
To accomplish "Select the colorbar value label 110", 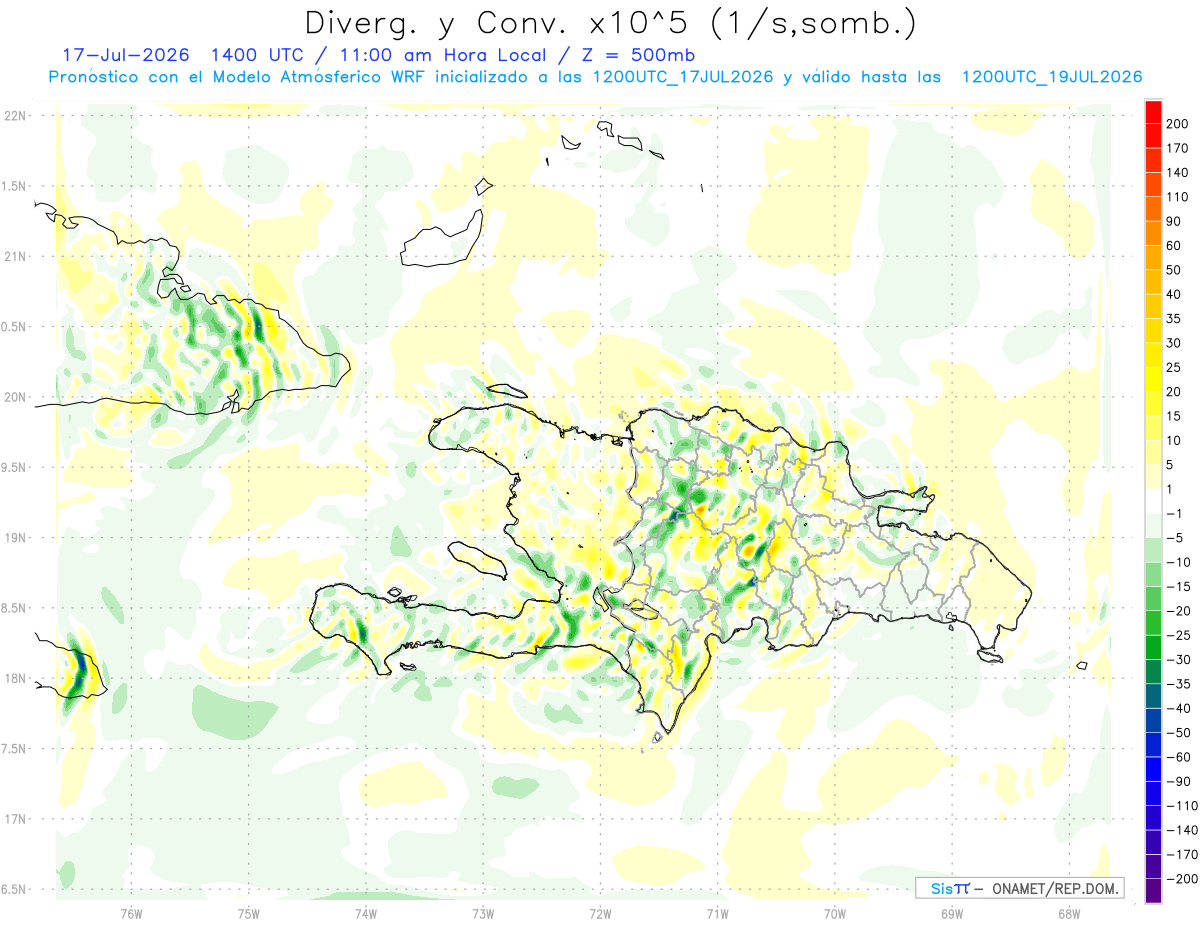I will click(x=1178, y=197).
